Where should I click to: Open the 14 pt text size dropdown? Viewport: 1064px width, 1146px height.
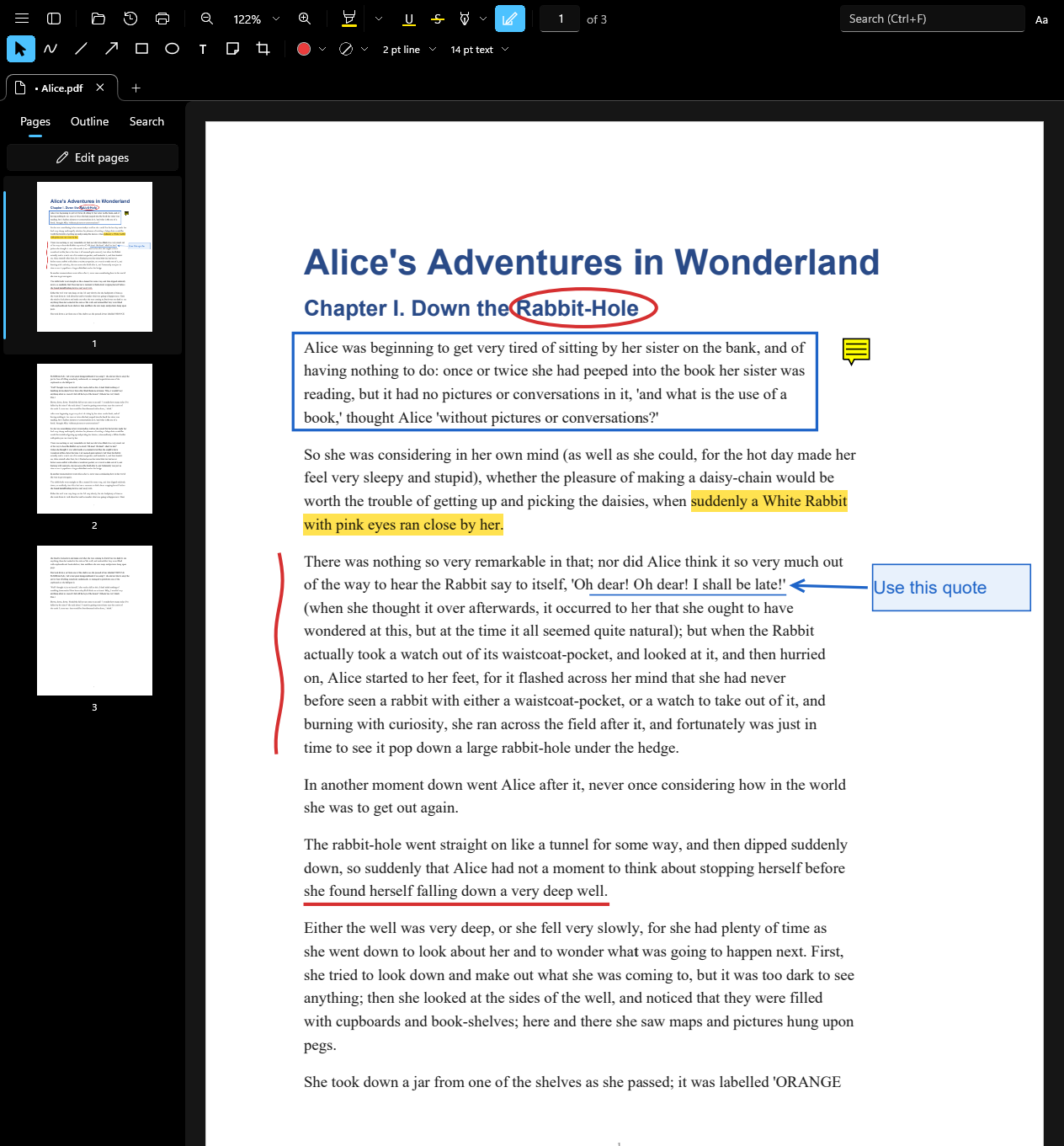coord(480,50)
